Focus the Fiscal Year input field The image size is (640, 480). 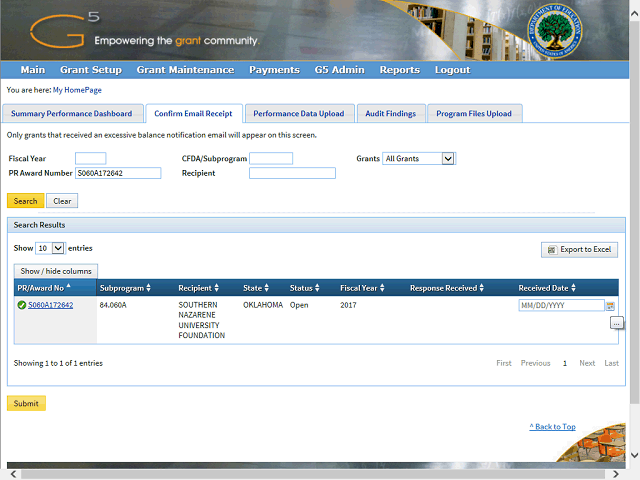[91, 158]
